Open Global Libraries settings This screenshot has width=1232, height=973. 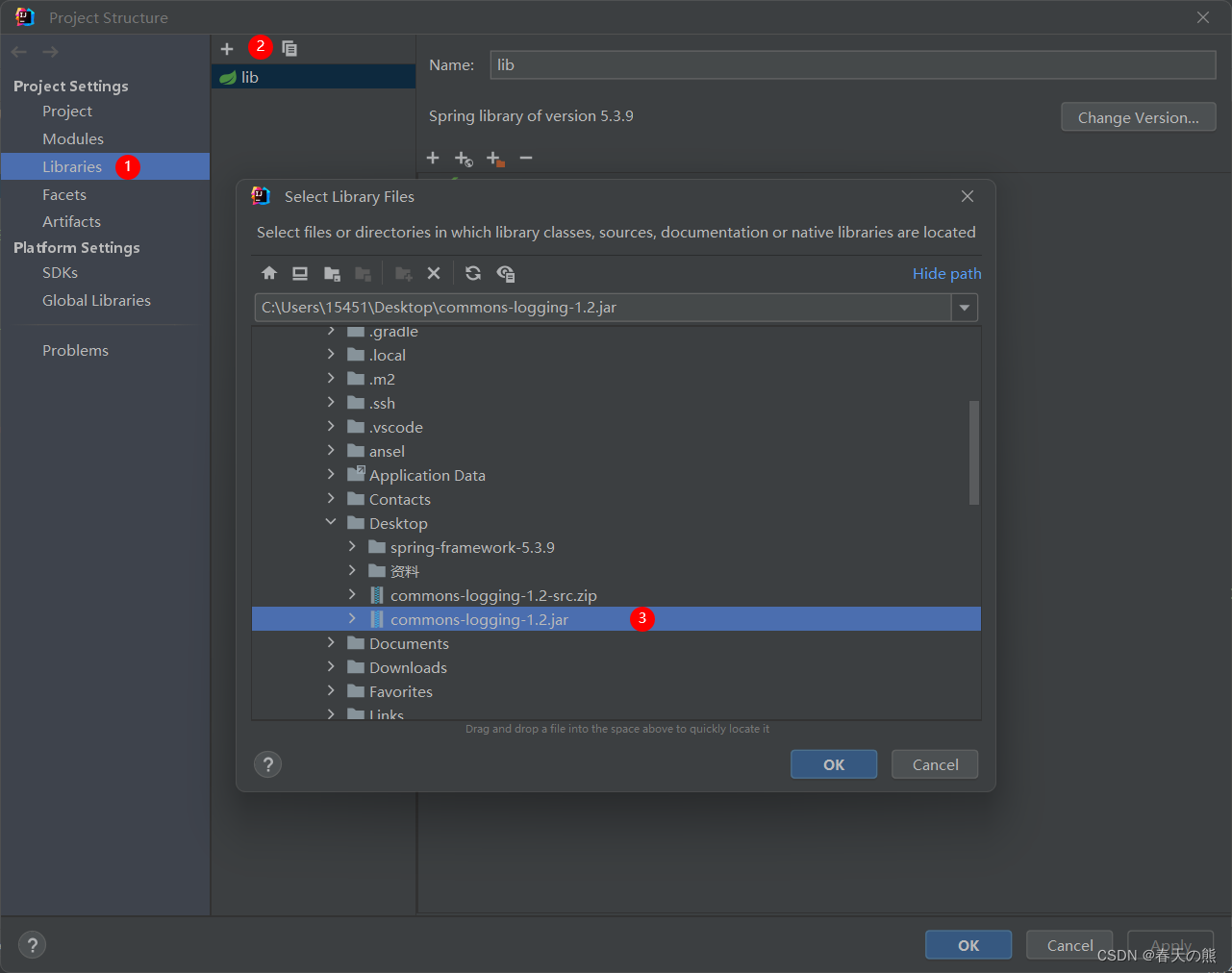pos(96,301)
